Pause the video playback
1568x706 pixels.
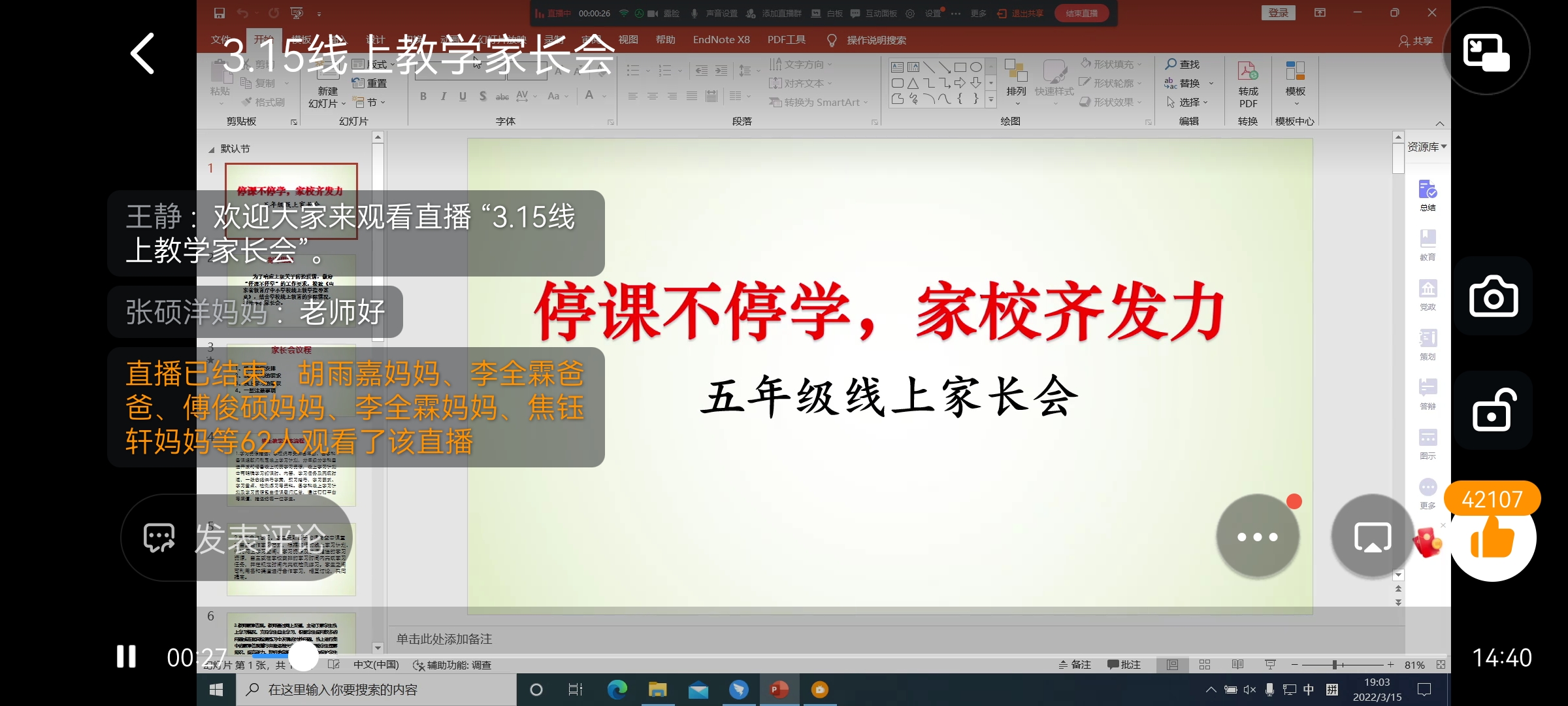(126, 656)
